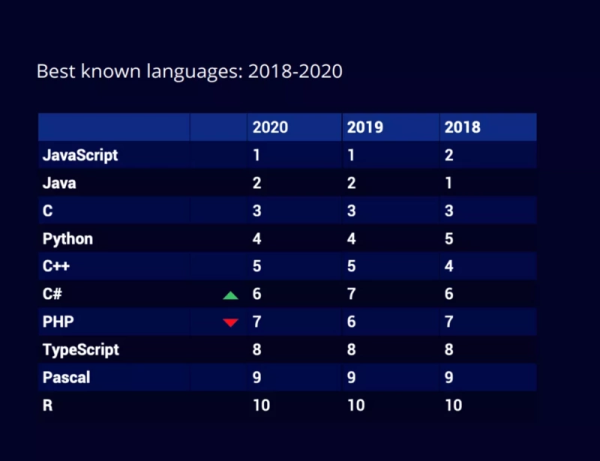The width and height of the screenshot is (600, 461).
Task: Select the TypeScript row label
Action: [x=80, y=350]
